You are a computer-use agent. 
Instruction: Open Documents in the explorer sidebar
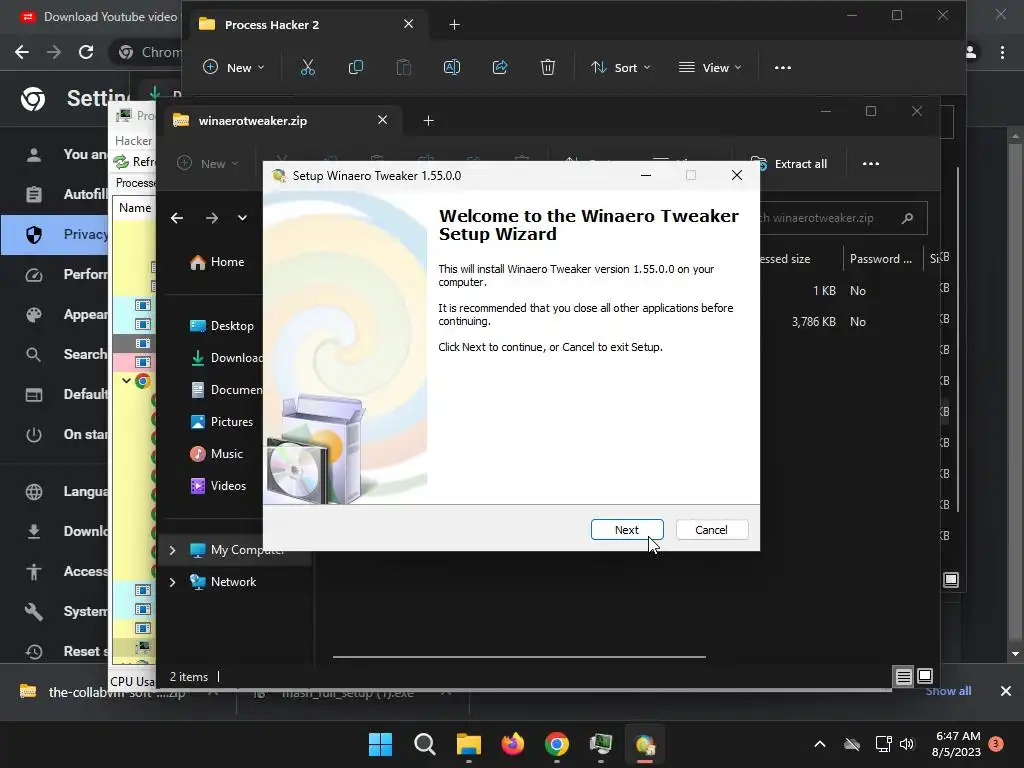click(x=225, y=390)
